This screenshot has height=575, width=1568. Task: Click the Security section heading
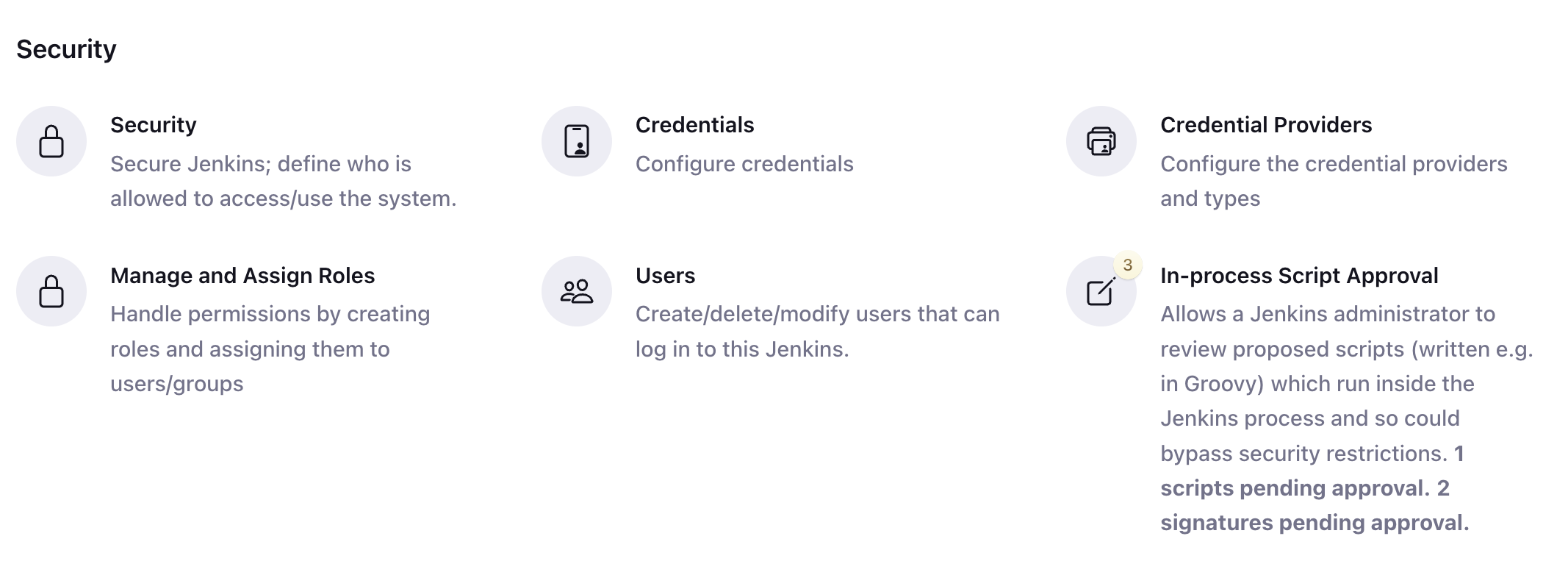67,49
